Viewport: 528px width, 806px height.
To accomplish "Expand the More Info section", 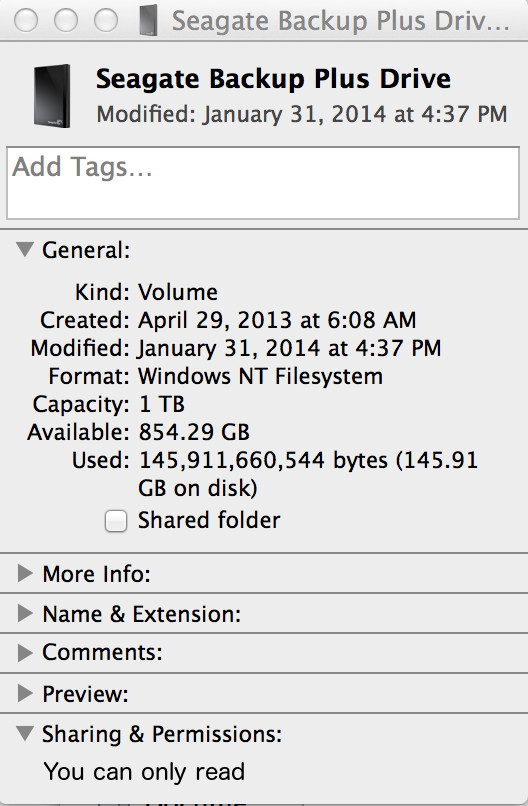I will [x=24, y=573].
